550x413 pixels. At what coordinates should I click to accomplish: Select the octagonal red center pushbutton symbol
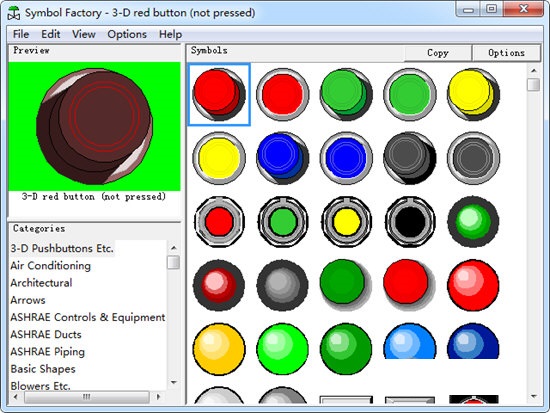coord(219,221)
